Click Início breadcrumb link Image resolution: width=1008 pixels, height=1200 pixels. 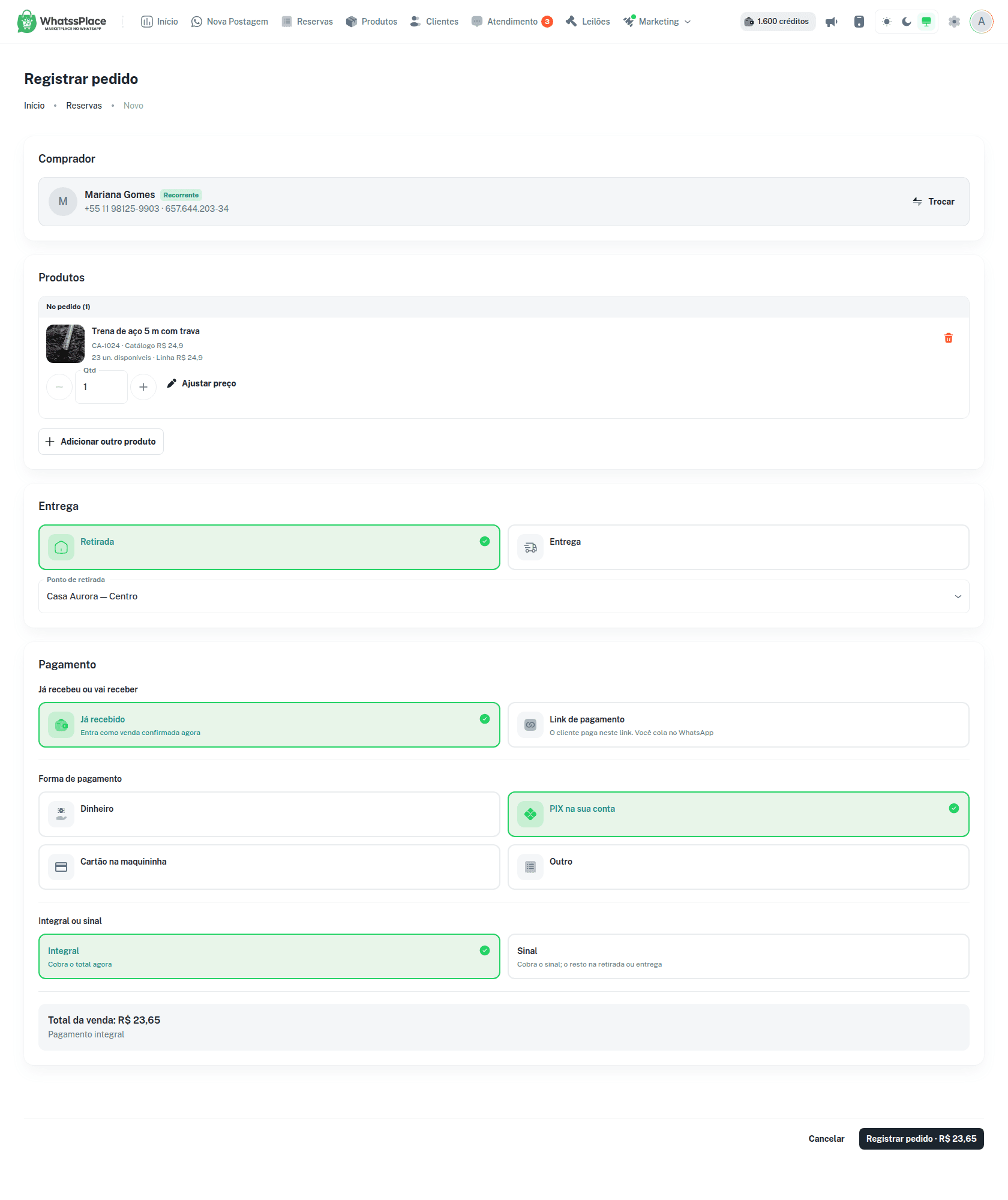pos(34,106)
